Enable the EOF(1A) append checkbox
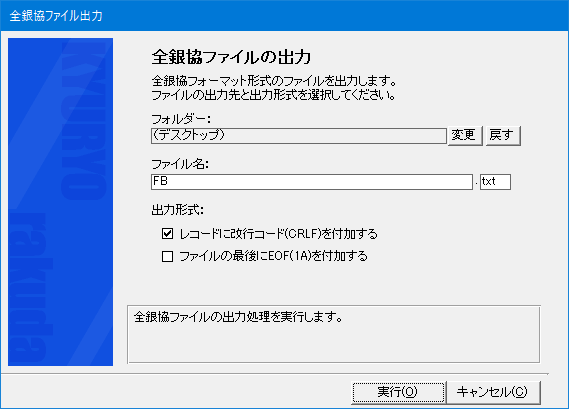 click(x=167, y=257)
